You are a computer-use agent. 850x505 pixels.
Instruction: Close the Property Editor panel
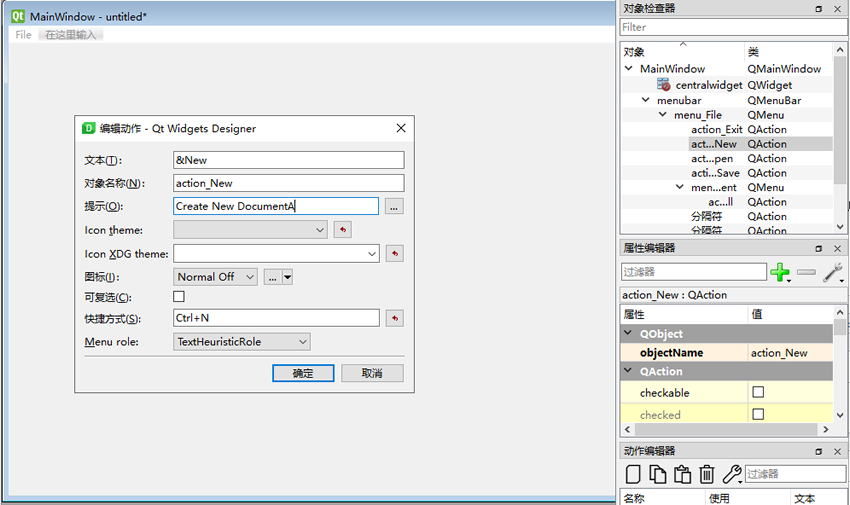tap(838, 248)
